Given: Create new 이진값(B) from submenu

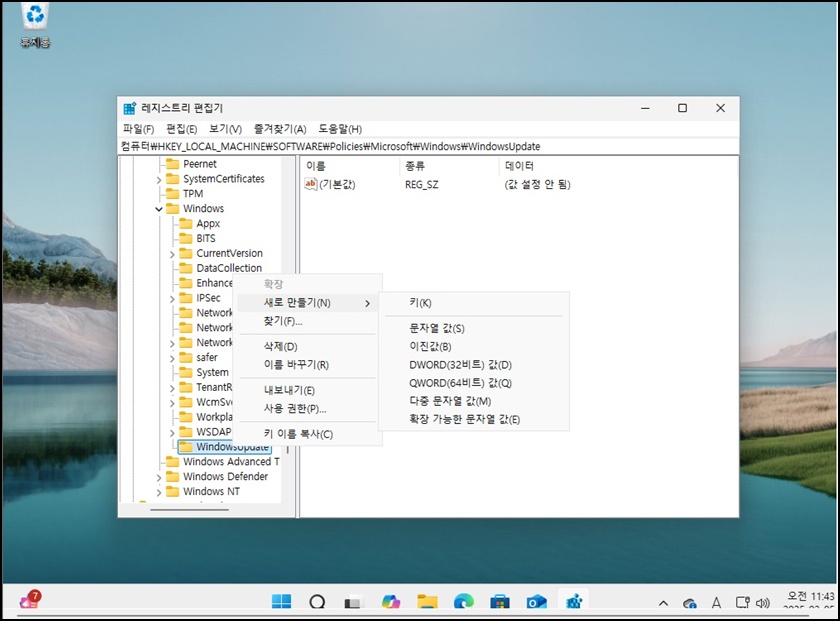Looking at the screenshot, I should [474, 346].
